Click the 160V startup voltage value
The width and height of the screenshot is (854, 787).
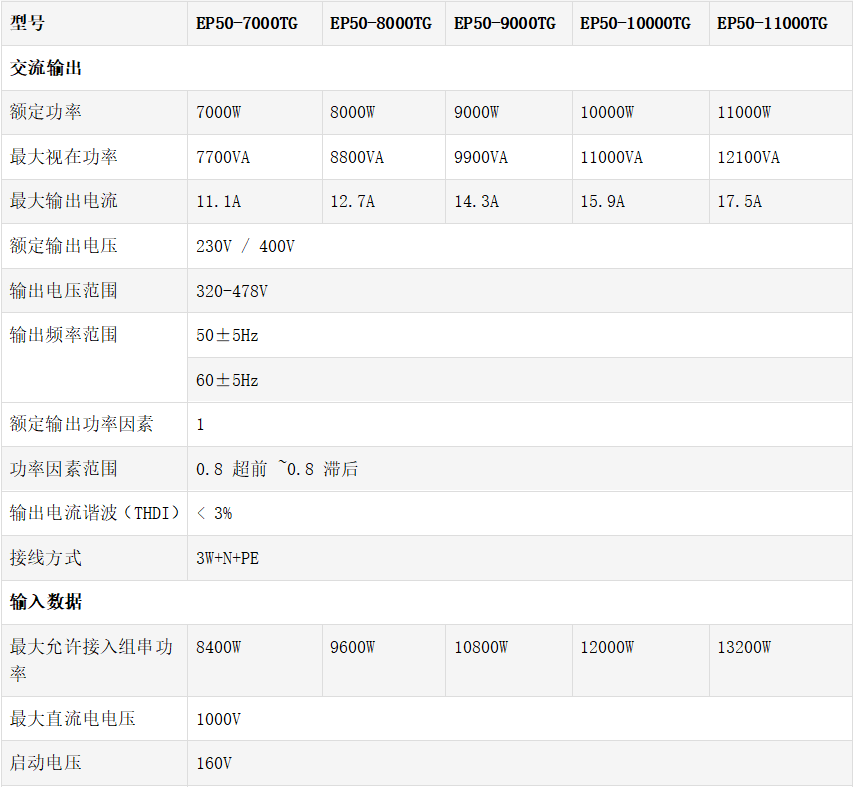point(214,763)
